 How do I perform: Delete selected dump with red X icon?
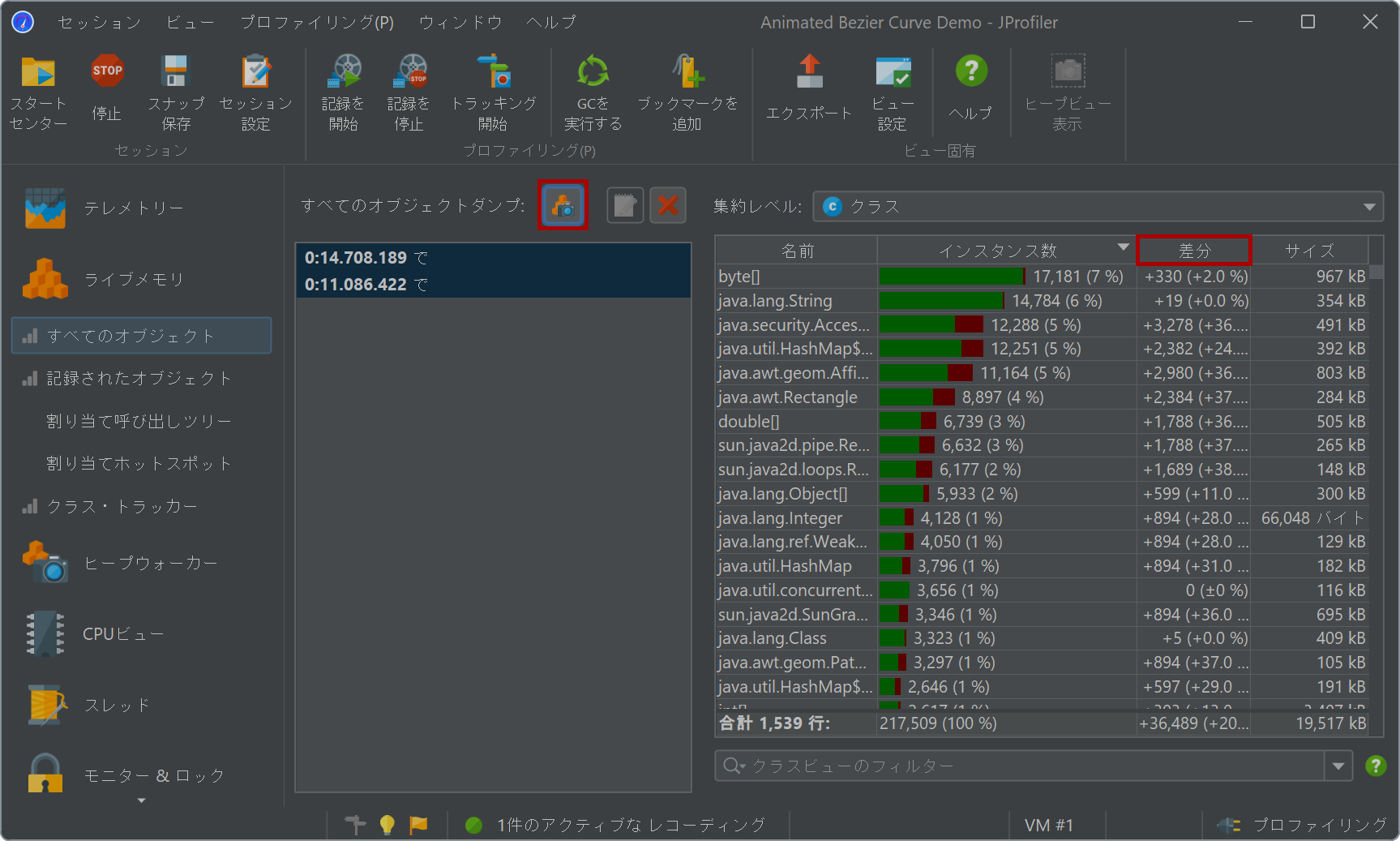pos(668,205)
